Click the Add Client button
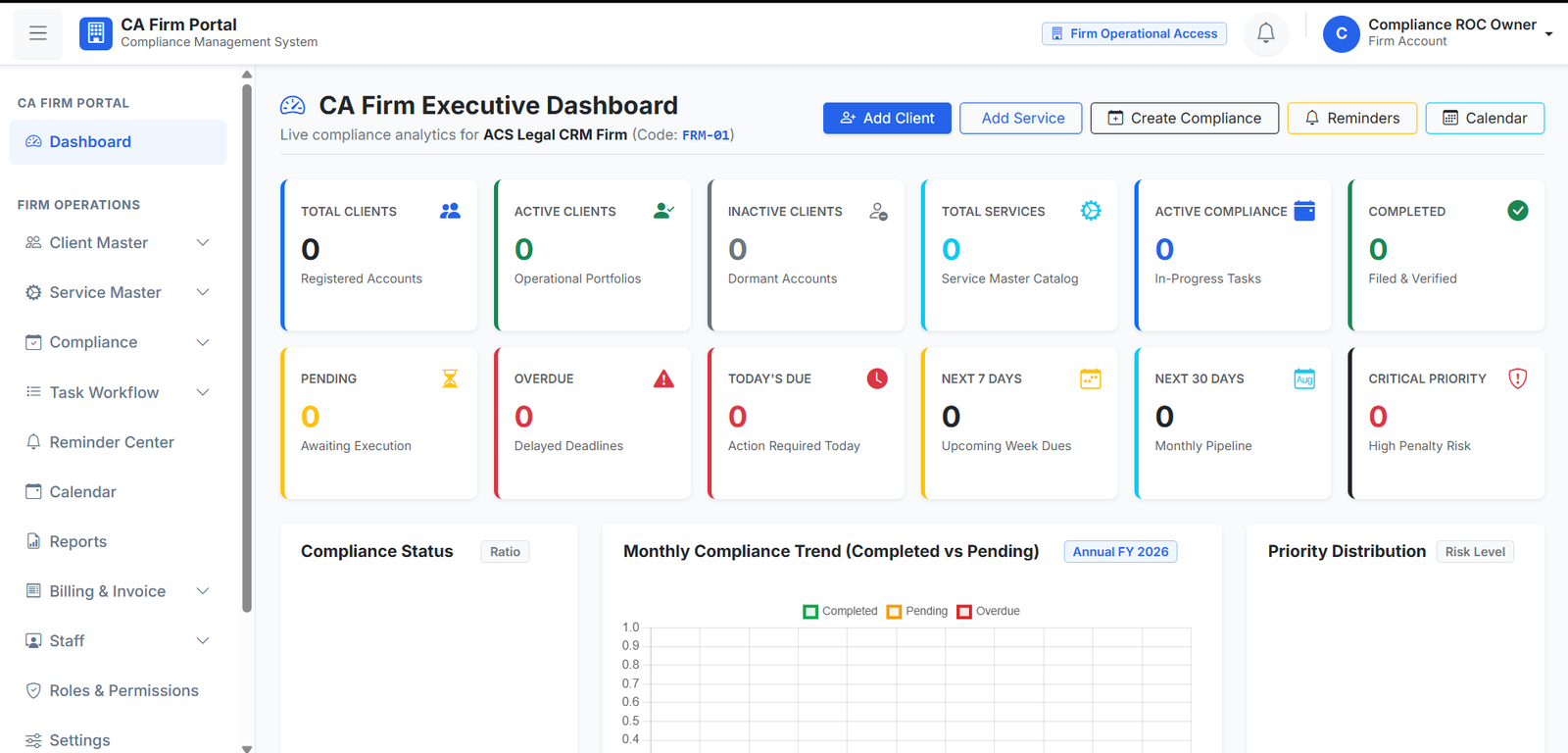This screenshot has width=1568, height=753. tap(887, 119)
